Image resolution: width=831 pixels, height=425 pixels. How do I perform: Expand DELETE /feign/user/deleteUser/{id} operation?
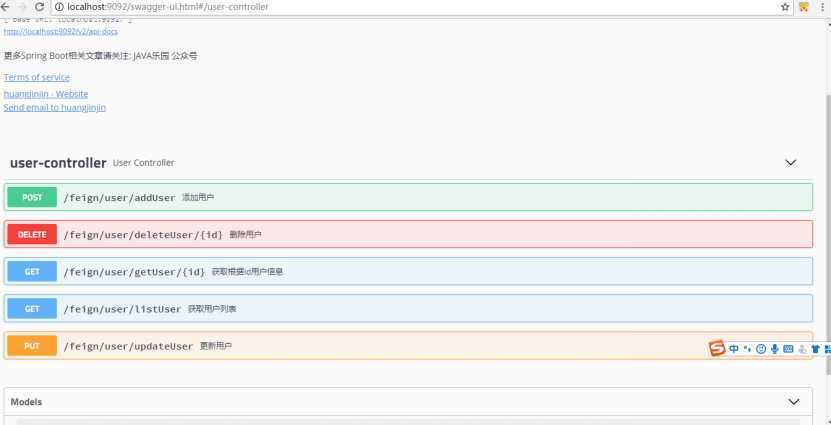point(408,234)
